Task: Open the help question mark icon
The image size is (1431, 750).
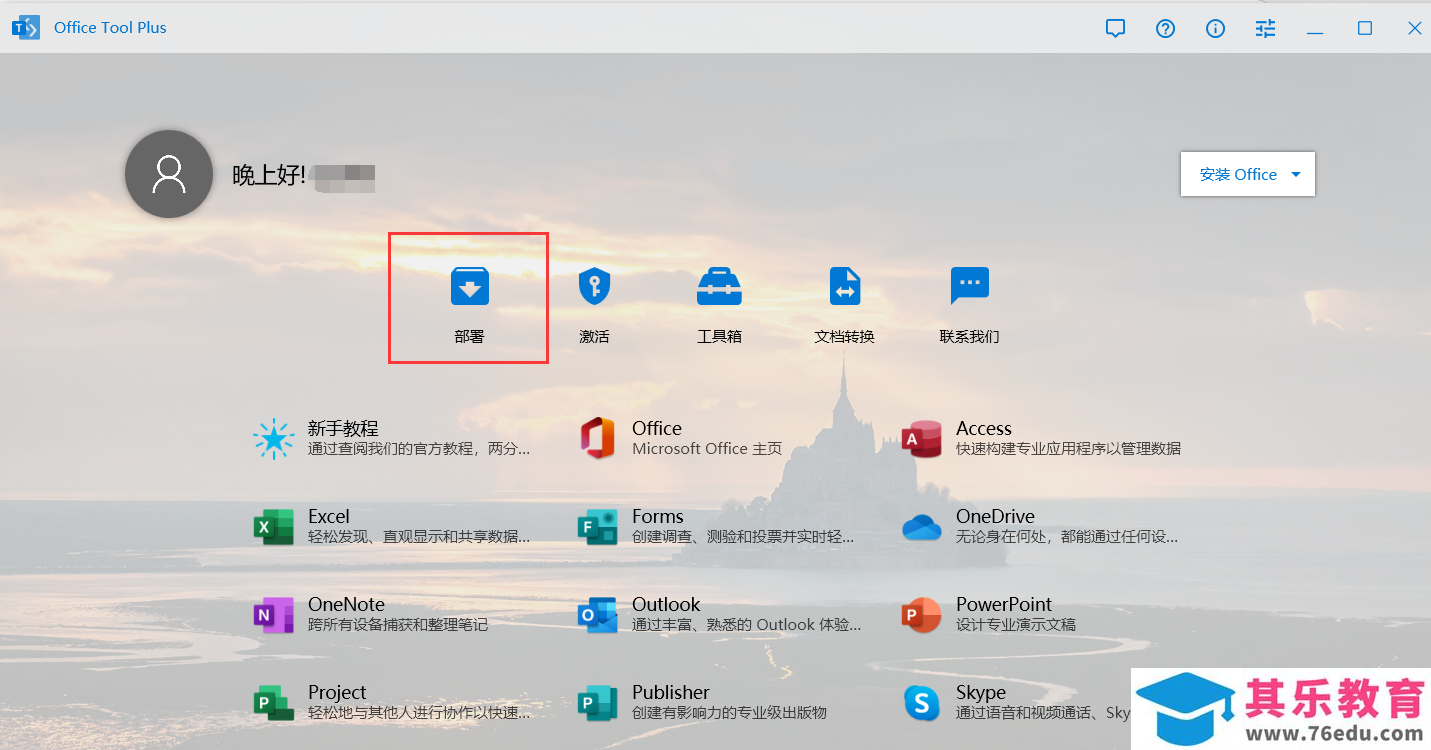Action: pyautogui.click(x=1165, y=28)
